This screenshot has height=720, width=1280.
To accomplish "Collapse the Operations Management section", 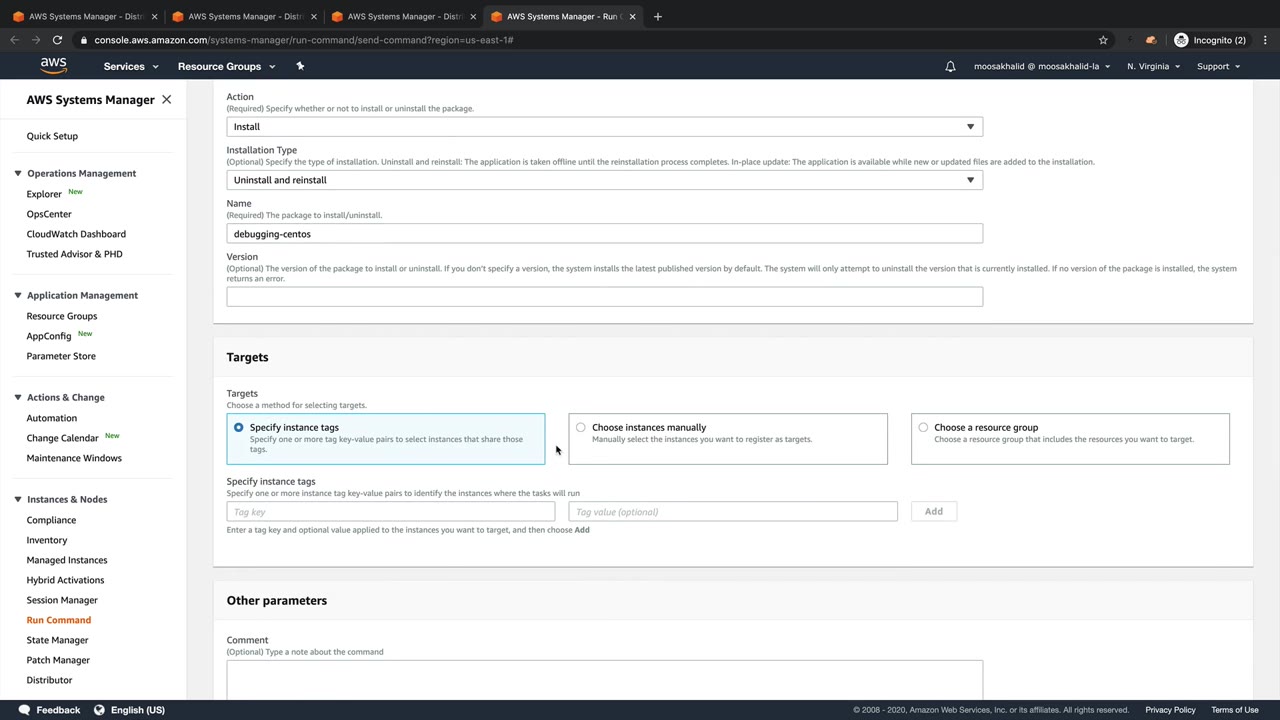I will point(18,173).
